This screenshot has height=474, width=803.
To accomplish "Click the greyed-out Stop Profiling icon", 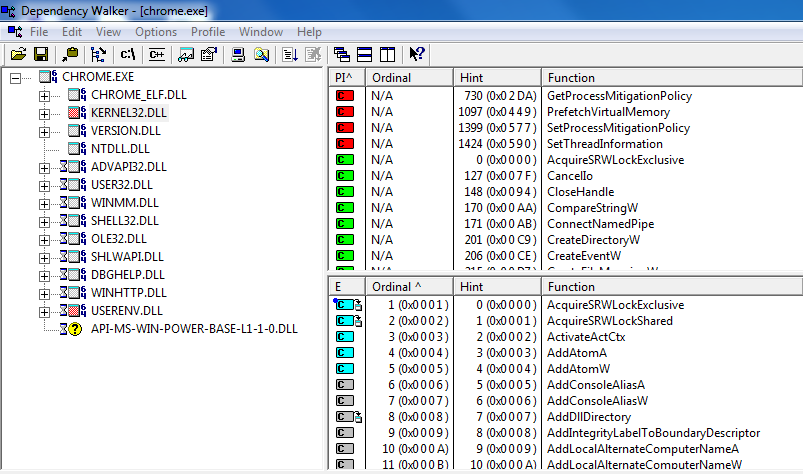I will [313, 54].
